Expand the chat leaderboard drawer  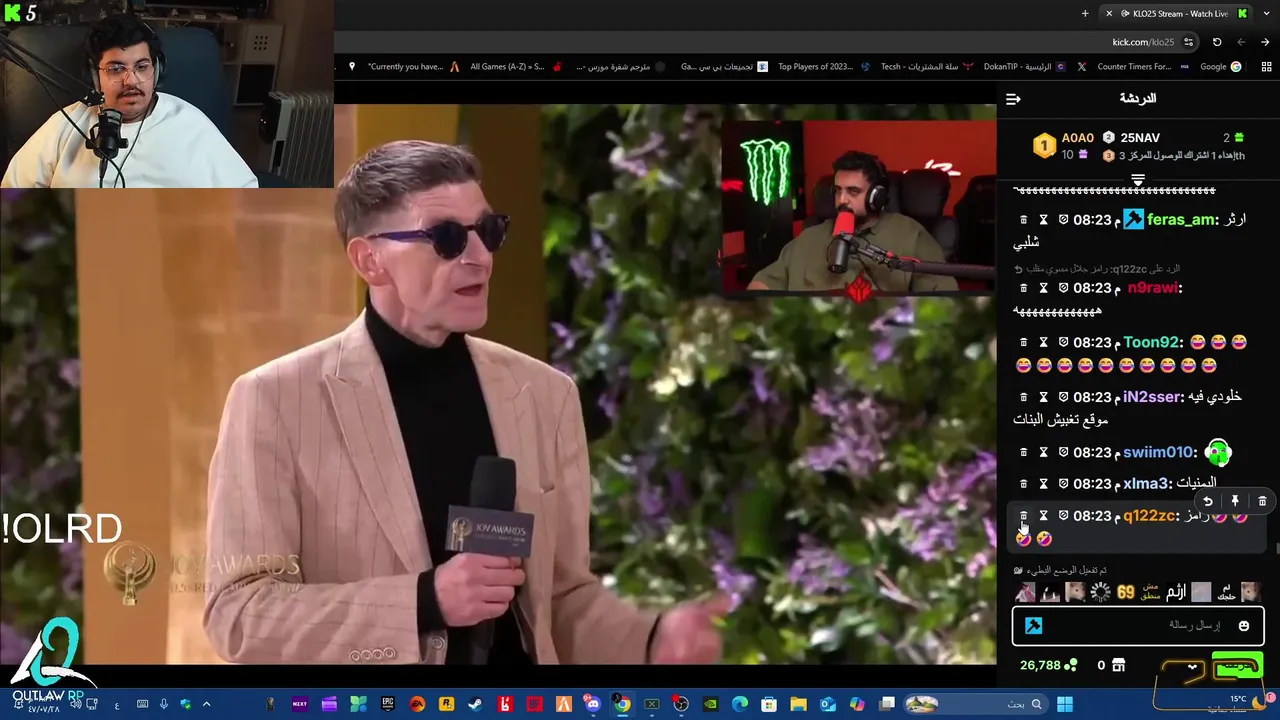click(1137, 180)
